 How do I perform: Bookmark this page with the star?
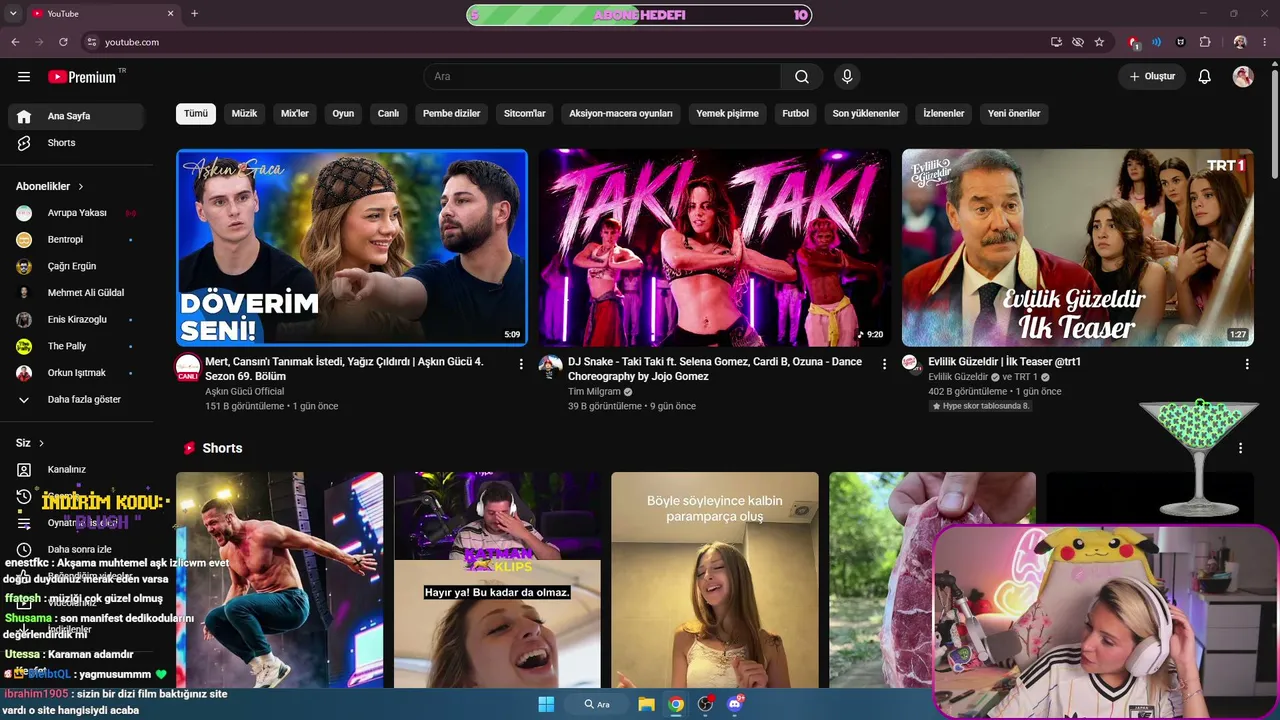tap(1099, 42)
